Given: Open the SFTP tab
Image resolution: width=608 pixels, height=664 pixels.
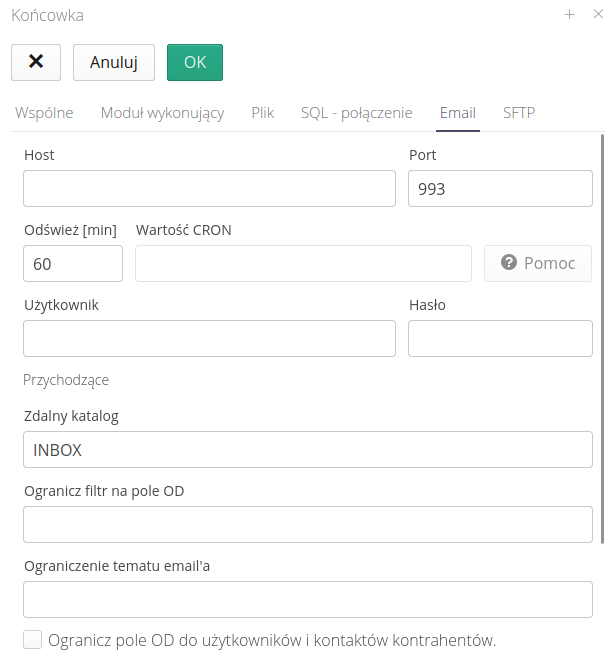Looking at the screenshot, I should 519,113.
